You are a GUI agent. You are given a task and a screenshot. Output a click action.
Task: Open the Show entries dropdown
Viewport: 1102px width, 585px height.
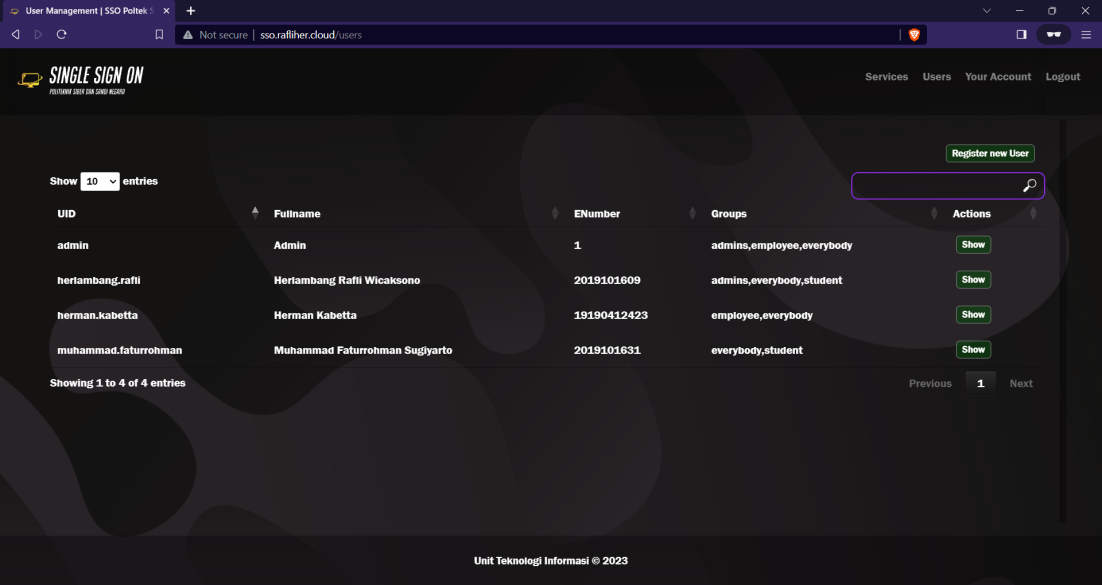tap(98, 181)
